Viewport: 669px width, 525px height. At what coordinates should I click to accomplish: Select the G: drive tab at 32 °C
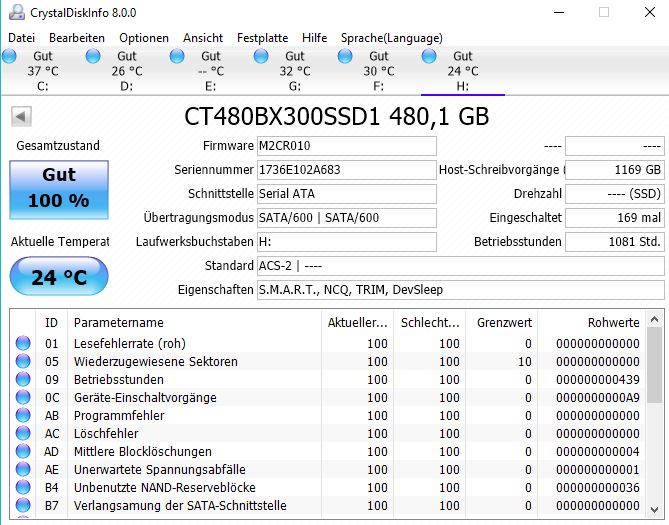pyautogui.click(x=294, y=71)
